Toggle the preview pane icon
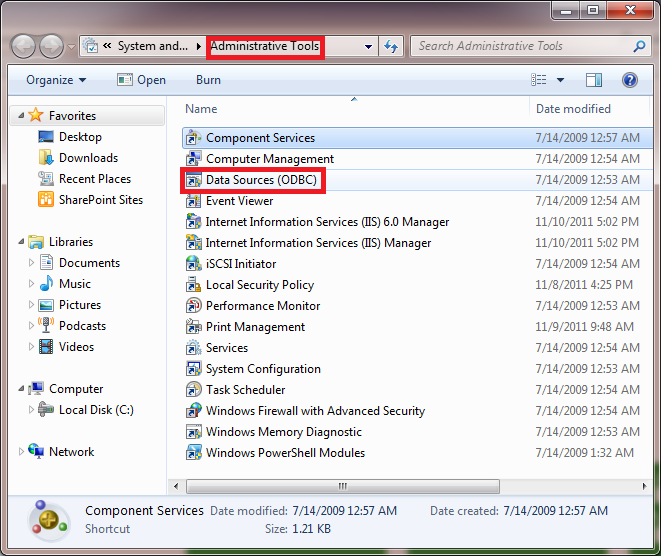 594,80
